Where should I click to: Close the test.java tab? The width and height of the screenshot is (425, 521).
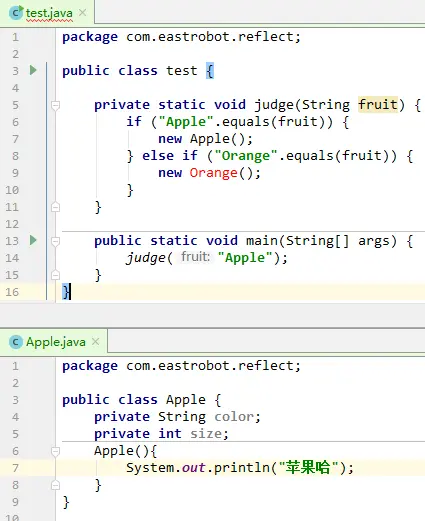tap(82, 13)
